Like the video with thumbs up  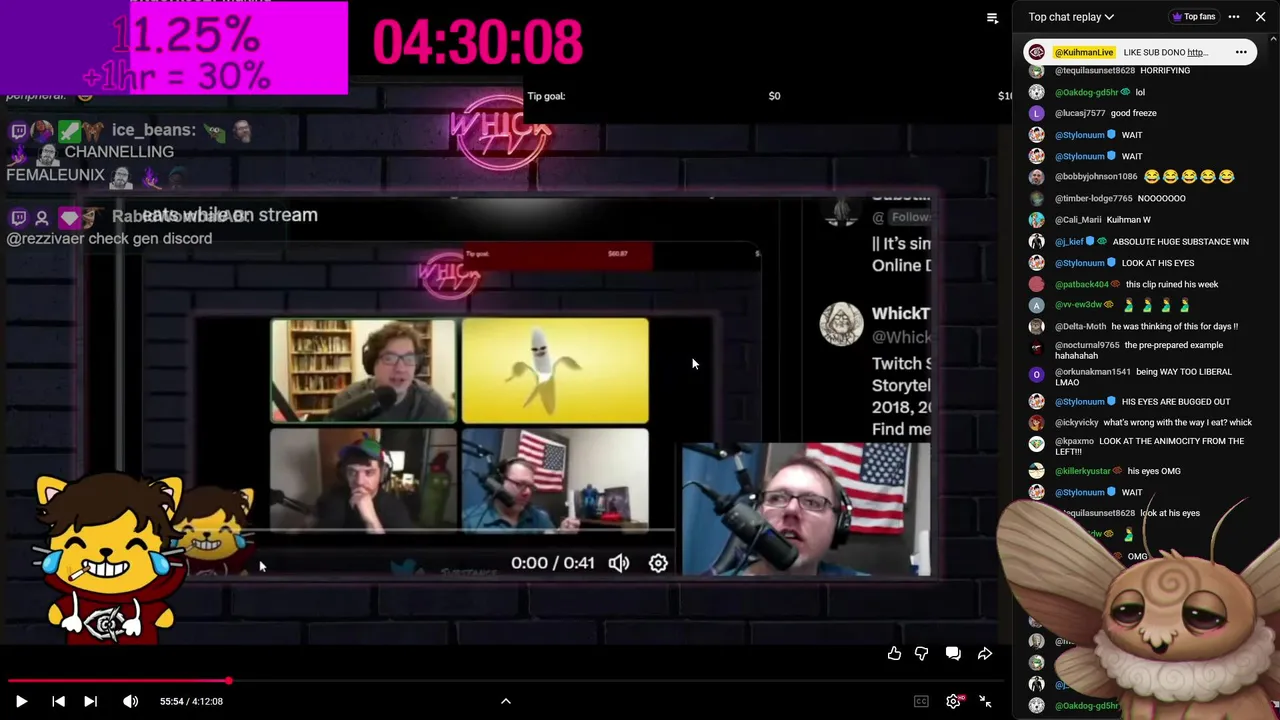coord(894,653)
